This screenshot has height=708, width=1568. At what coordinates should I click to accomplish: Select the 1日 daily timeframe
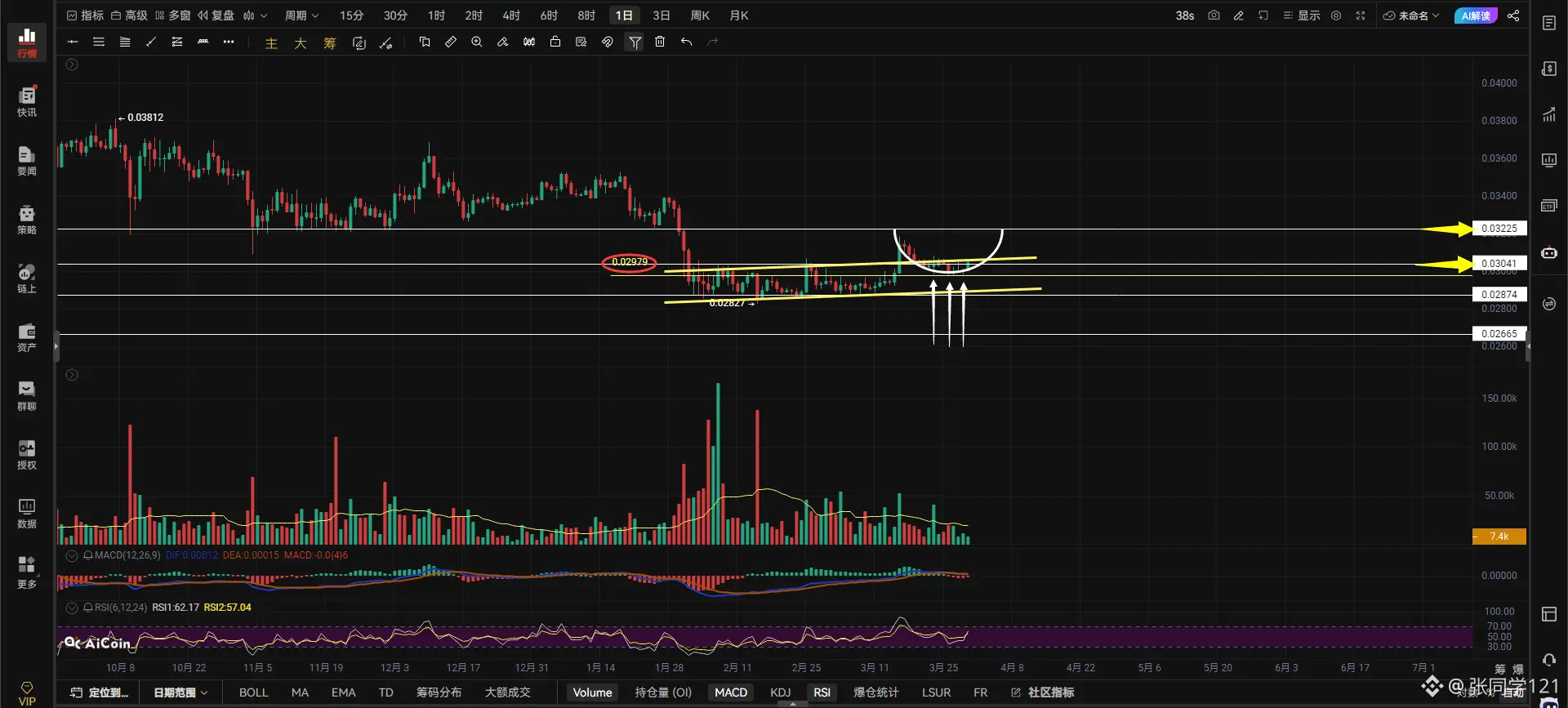coord(624,16)
